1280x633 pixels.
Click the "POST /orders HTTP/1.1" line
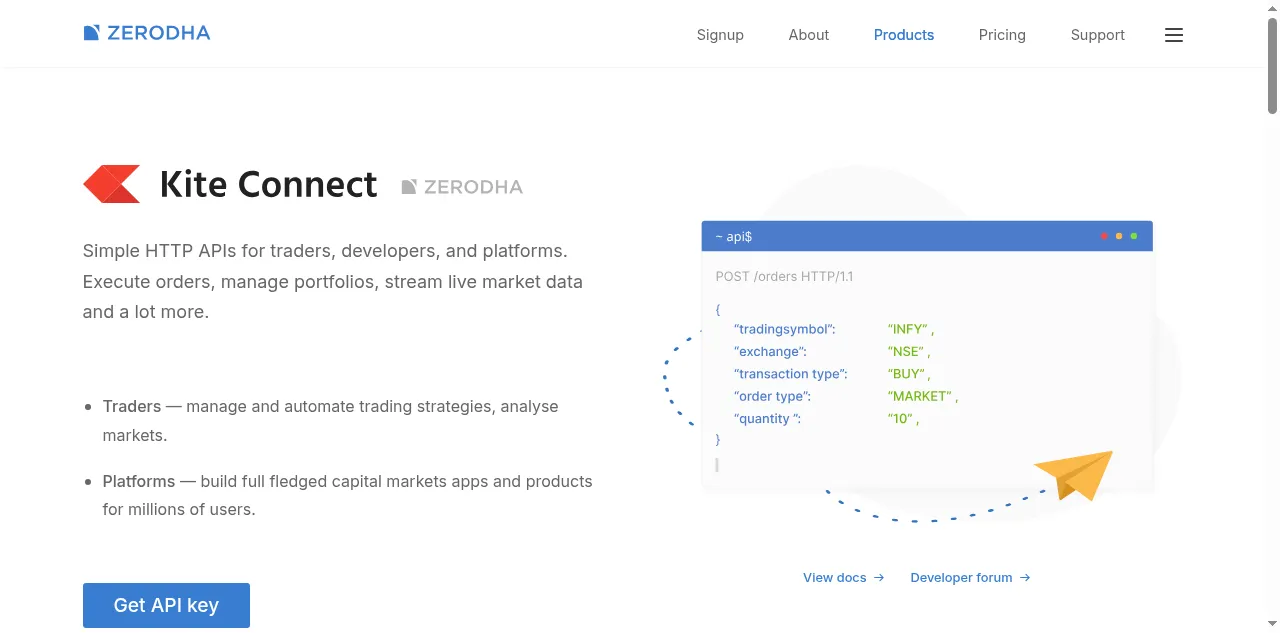tap(784, 276)
